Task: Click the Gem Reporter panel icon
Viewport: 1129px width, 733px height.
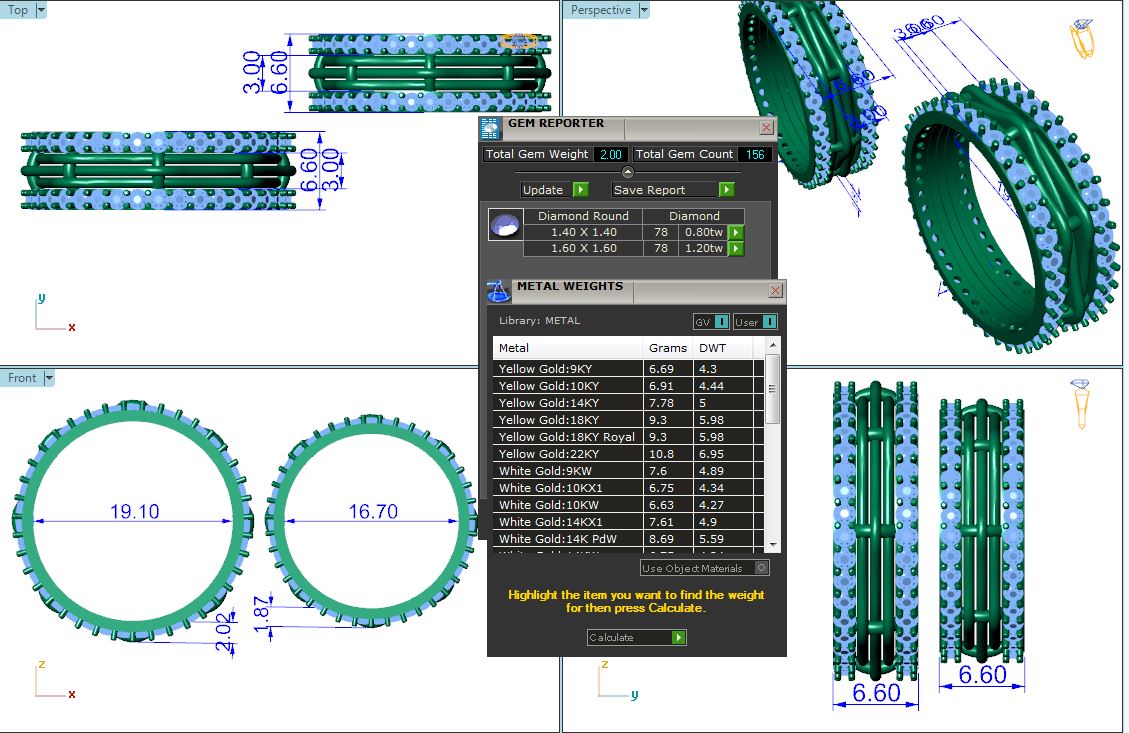Action: coord(490,127)
